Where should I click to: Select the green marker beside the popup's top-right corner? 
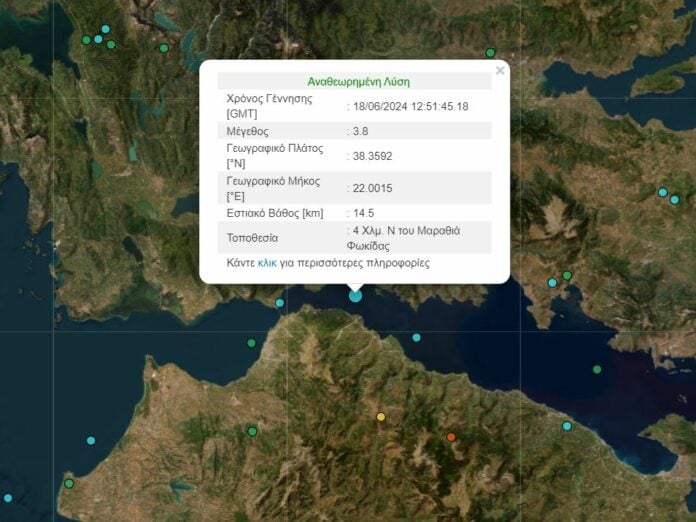pyautogui.click(x=490, y=53)
